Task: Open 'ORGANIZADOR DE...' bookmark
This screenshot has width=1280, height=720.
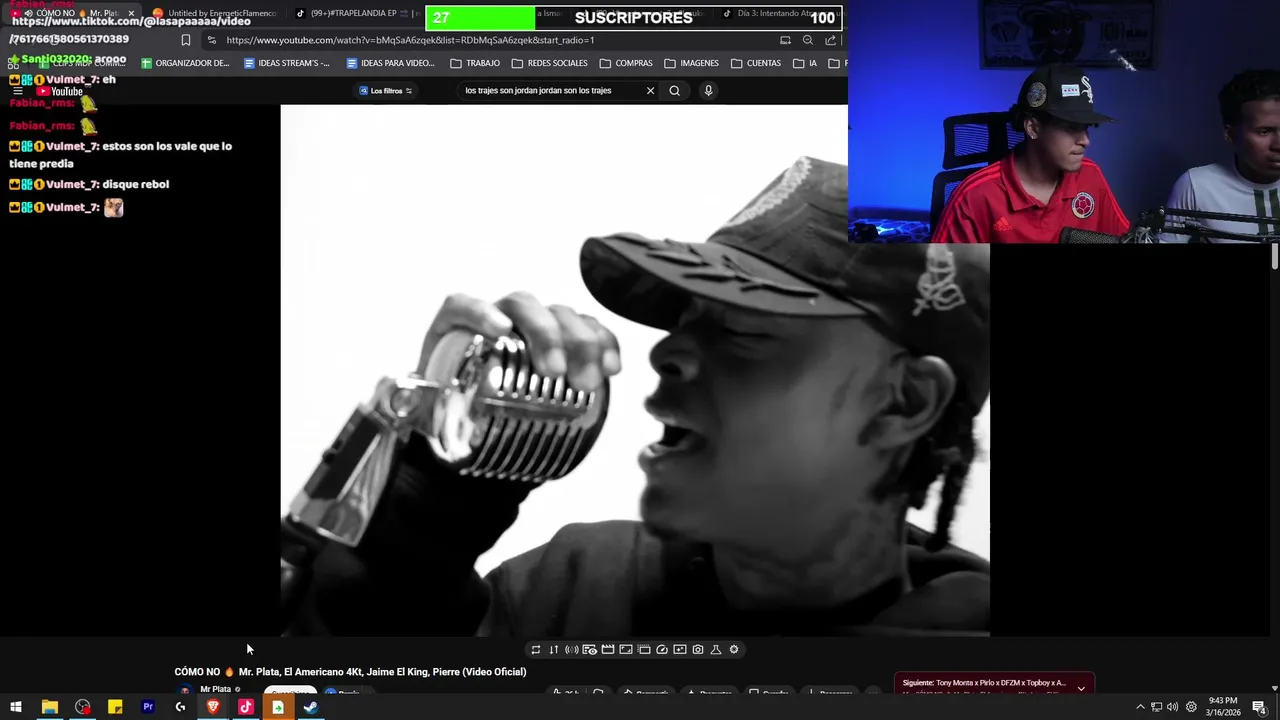Action: (185, 63)
